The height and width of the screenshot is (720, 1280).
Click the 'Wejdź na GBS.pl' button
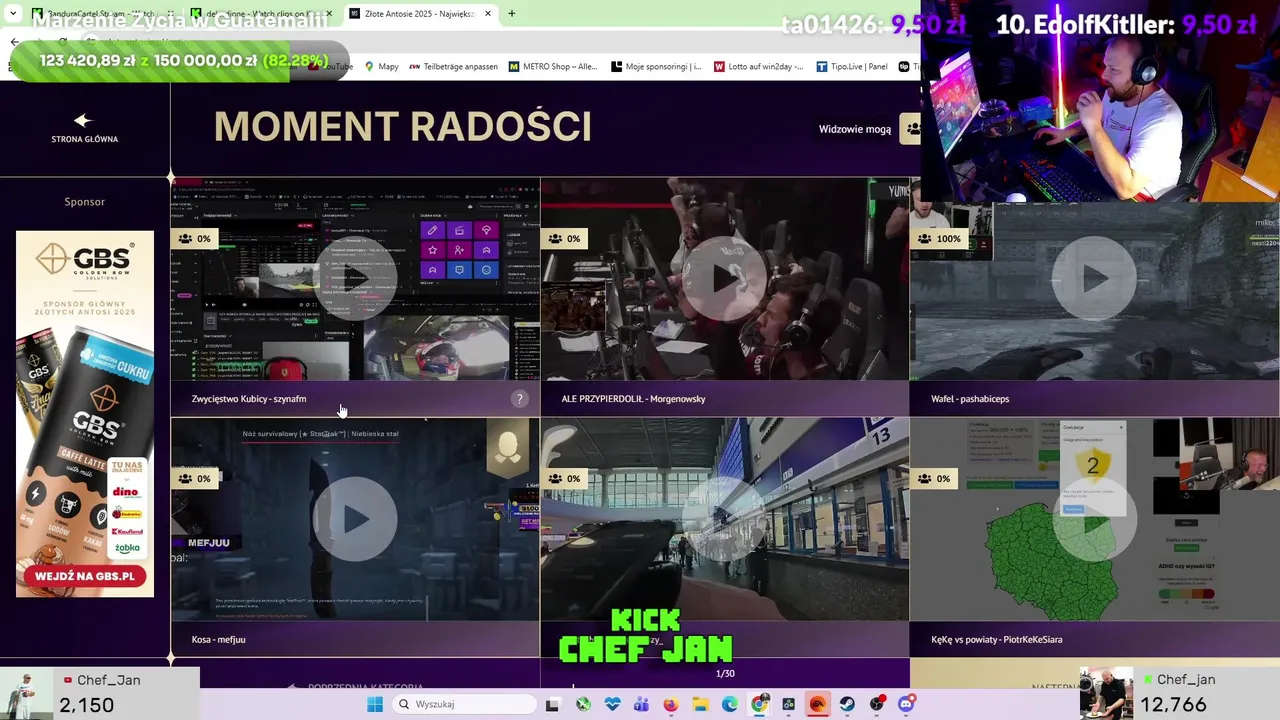pyautogui.click(x=85, y=577)
